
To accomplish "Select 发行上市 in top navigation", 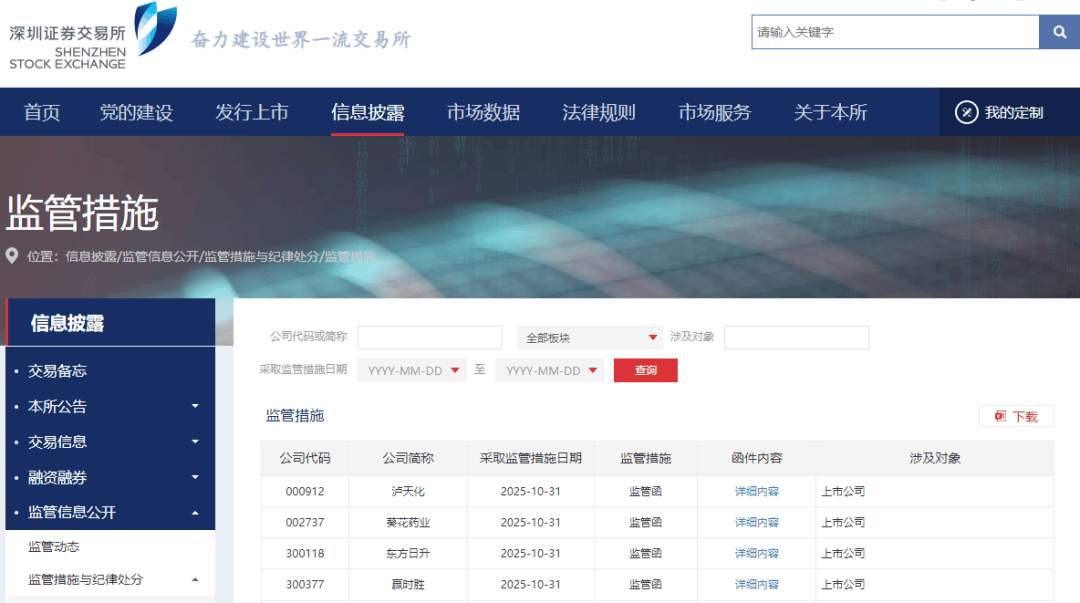I will coord(251,112).
